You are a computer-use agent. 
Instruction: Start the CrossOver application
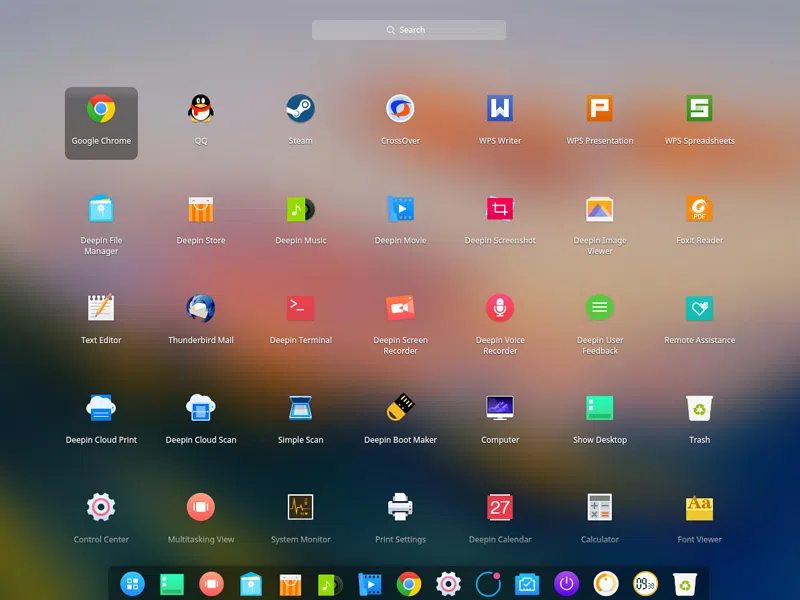pos(400,109)
